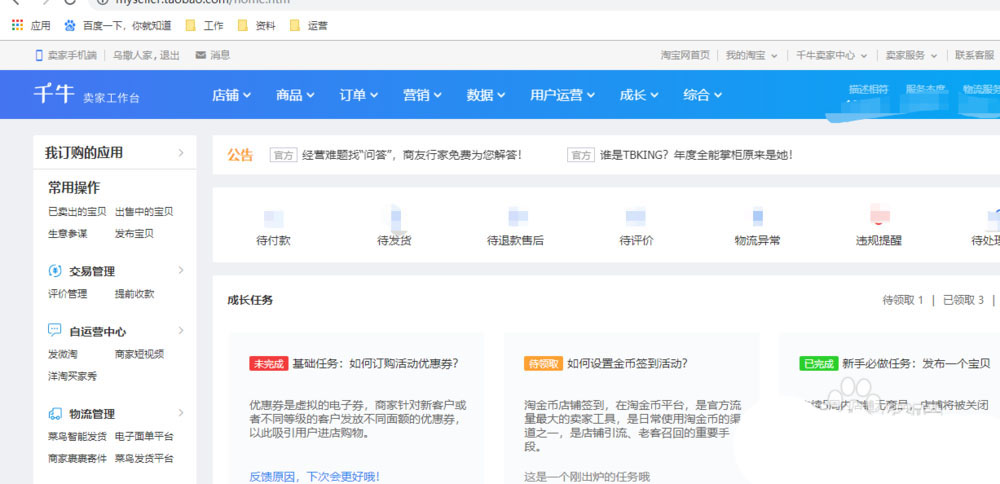1000x484 pixels.
Task: Open task 如何设置金币签到活动
Action: coord(628,364)
